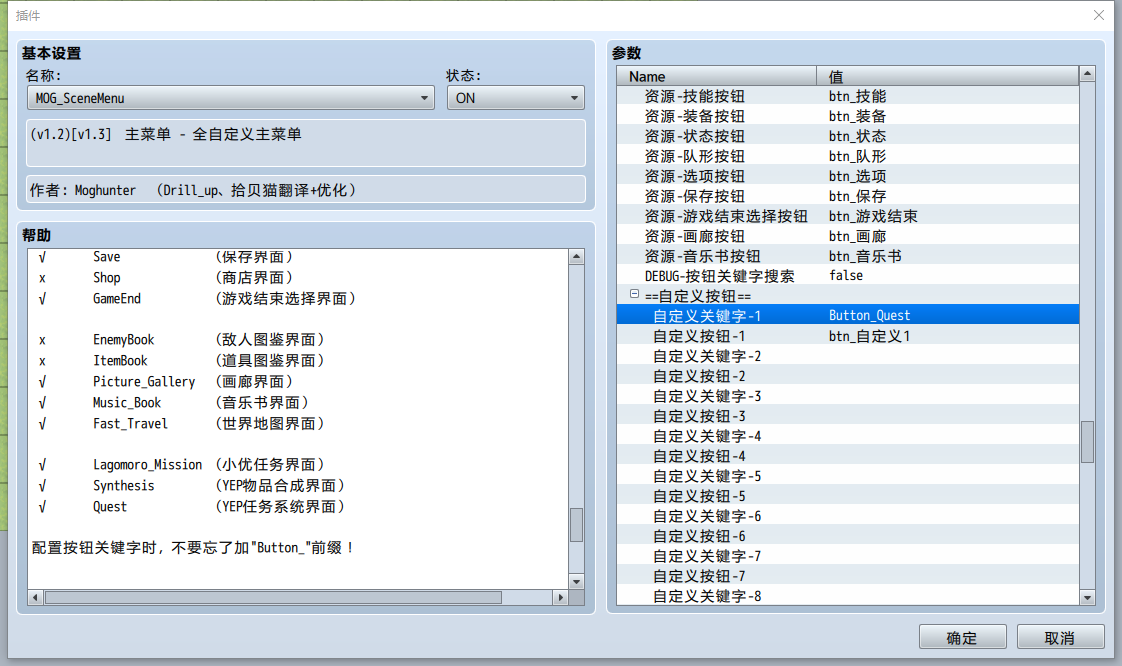This screenshot has height=666, width=1122.
Task: Select the 自定义按钮-2 row
Action: click(848, 376)
